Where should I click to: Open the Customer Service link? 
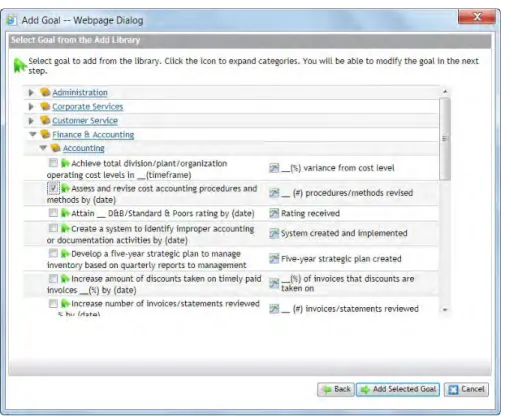tap(85, 120)
